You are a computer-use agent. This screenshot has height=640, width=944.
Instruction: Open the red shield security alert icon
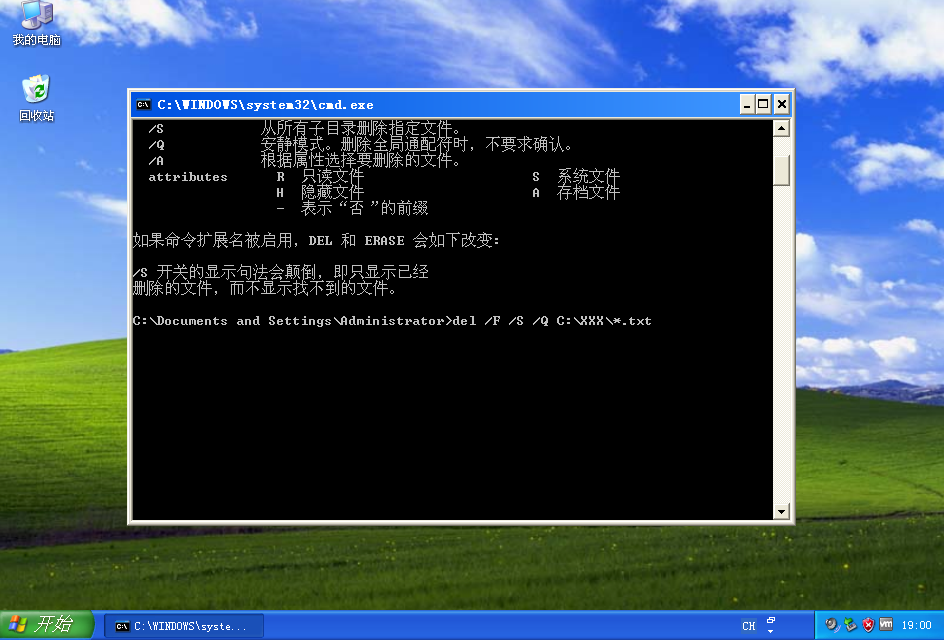pyautogui.click(x=868, y=625)
